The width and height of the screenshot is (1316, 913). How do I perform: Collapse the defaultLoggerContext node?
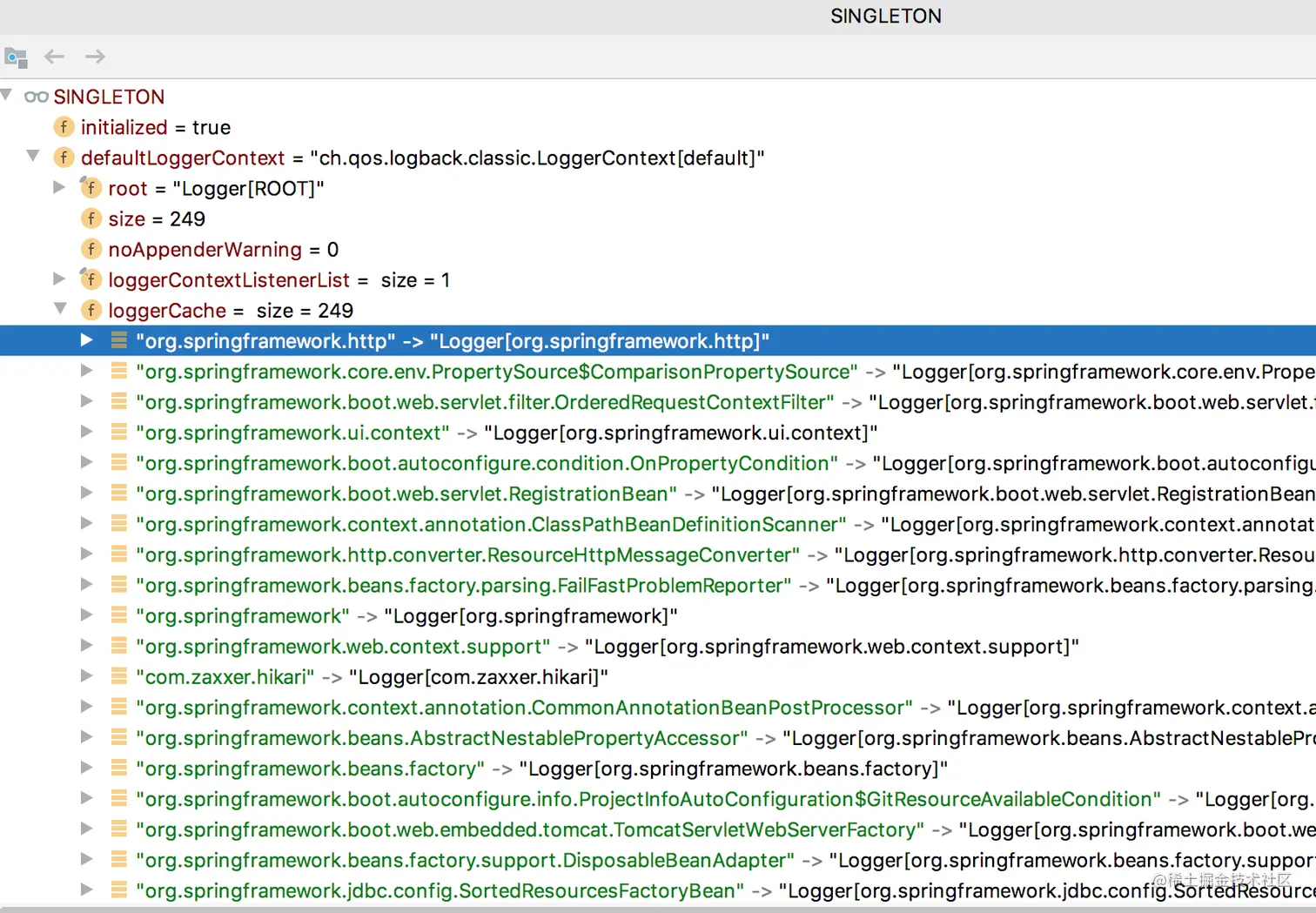tap(33, 156)
